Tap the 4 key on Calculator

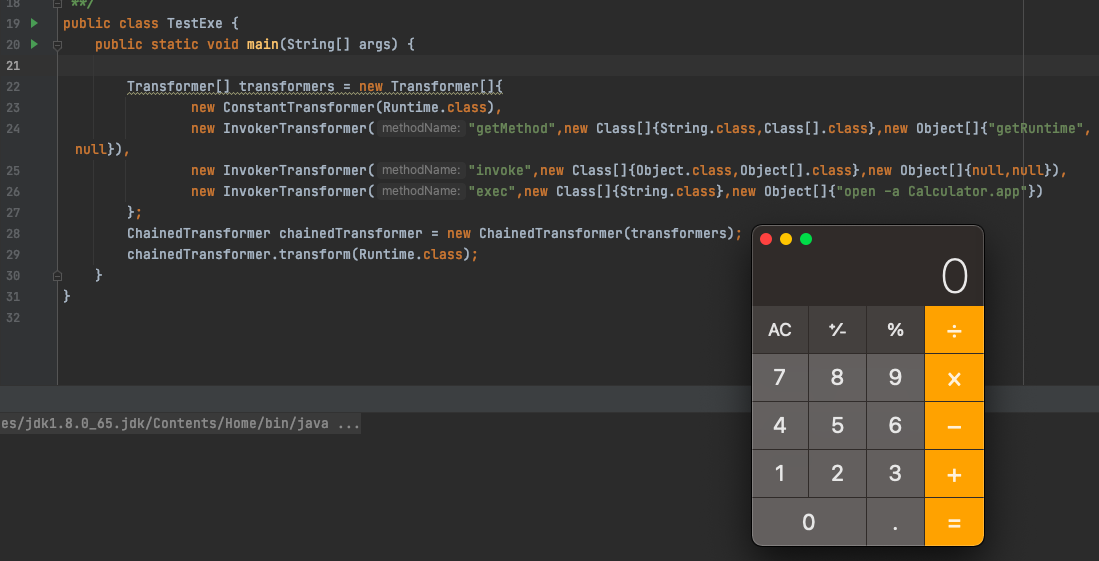pyautogui.click(x=779, y=426)
